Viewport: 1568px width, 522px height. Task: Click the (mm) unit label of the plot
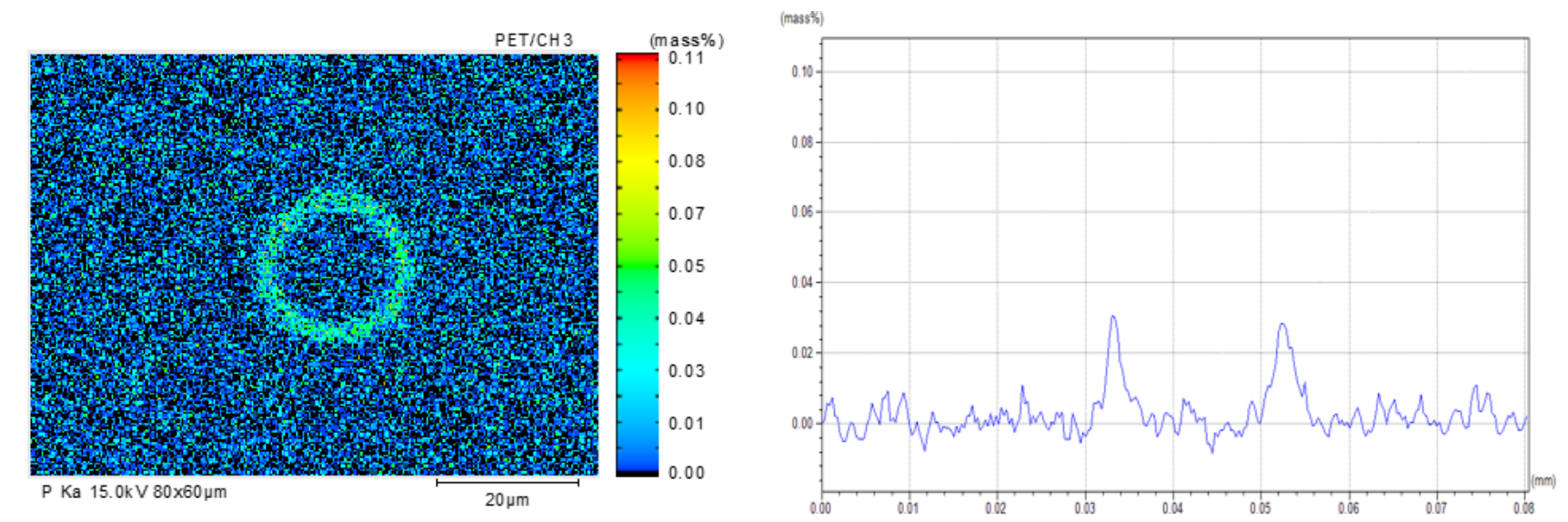(1543, 481)
